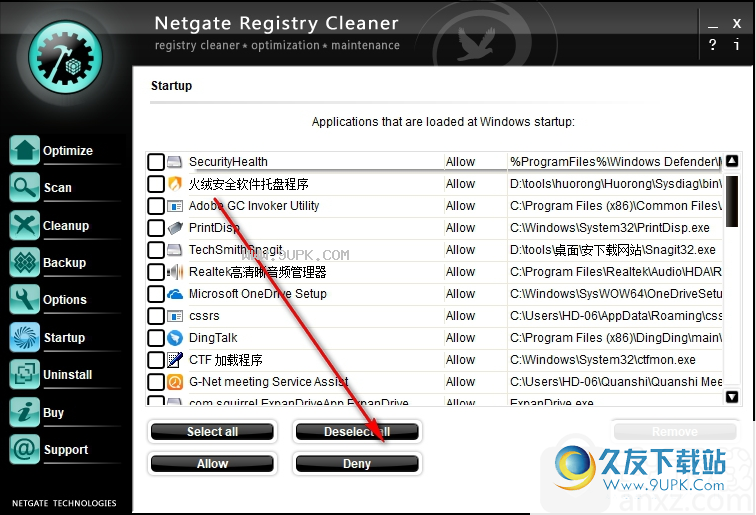756x515 pixels.
Task: Click the Huorong orange shield icon
Action: click(x=175, y=184)
